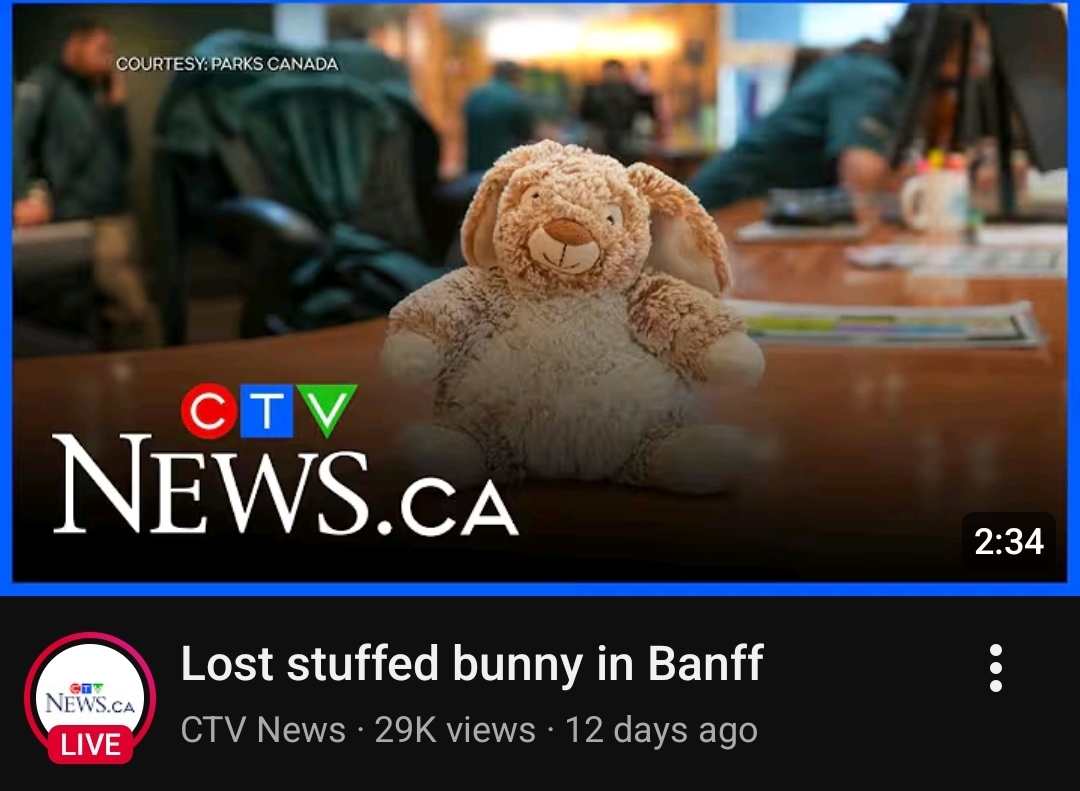Open the three-dot more options menu

(x=995, y=668)
